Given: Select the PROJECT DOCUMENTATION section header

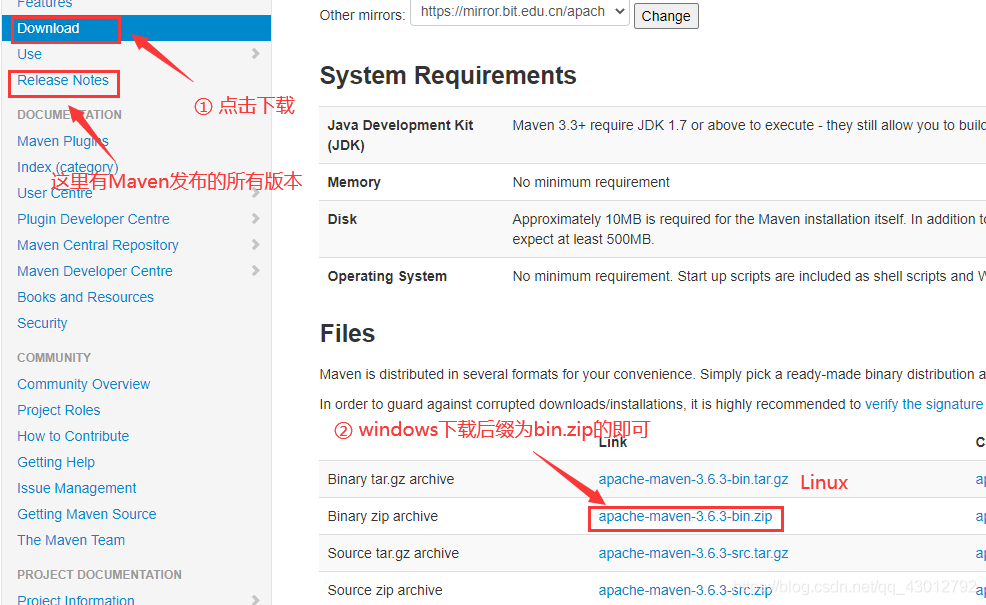Looking at the screenshot, I should point(99,575).
